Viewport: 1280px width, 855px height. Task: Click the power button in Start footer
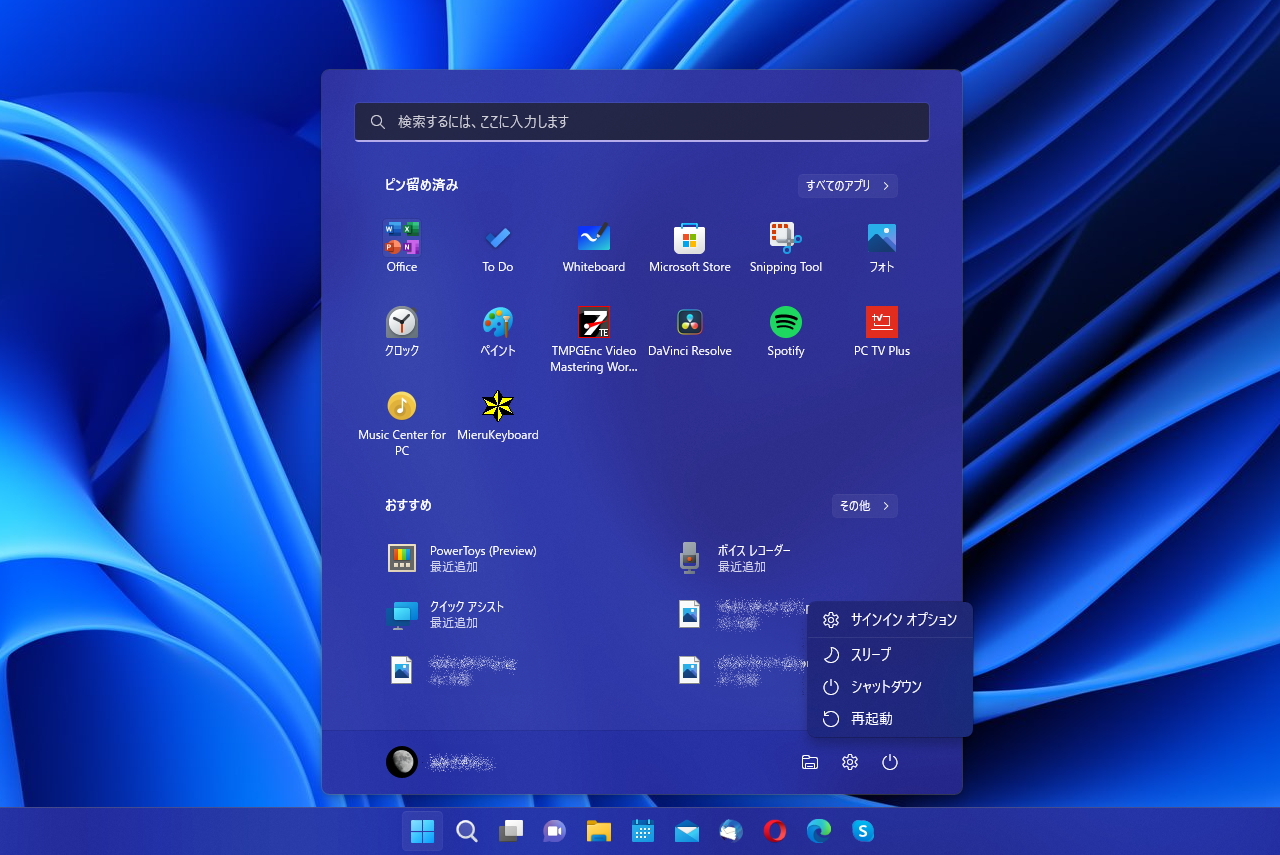[890, 762]
